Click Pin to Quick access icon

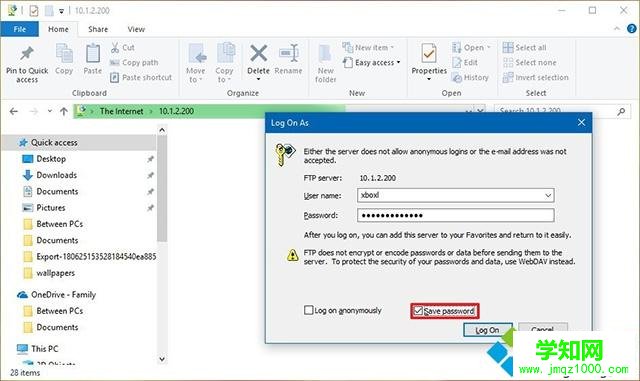point(27,53)
